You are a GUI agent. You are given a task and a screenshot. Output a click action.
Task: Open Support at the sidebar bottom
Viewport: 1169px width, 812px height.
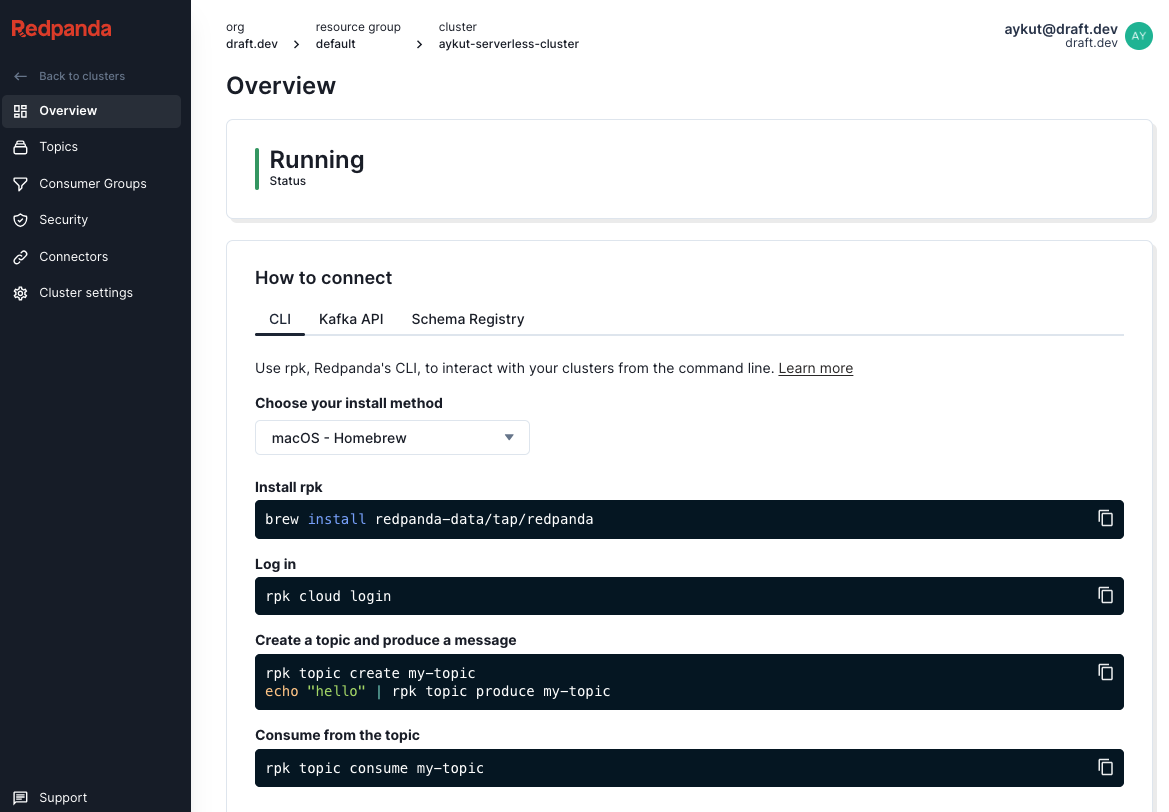pyautogui.click(x=63, y=798)
